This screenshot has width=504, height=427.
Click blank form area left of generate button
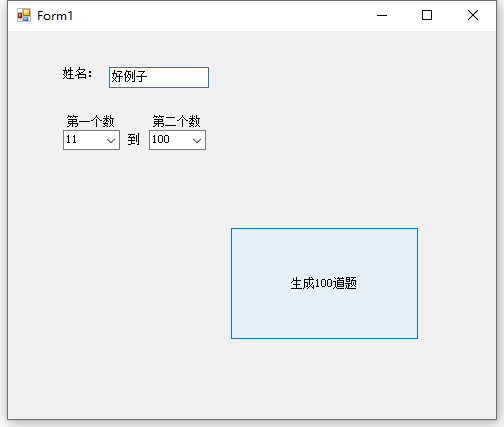[x=117, y=283]
